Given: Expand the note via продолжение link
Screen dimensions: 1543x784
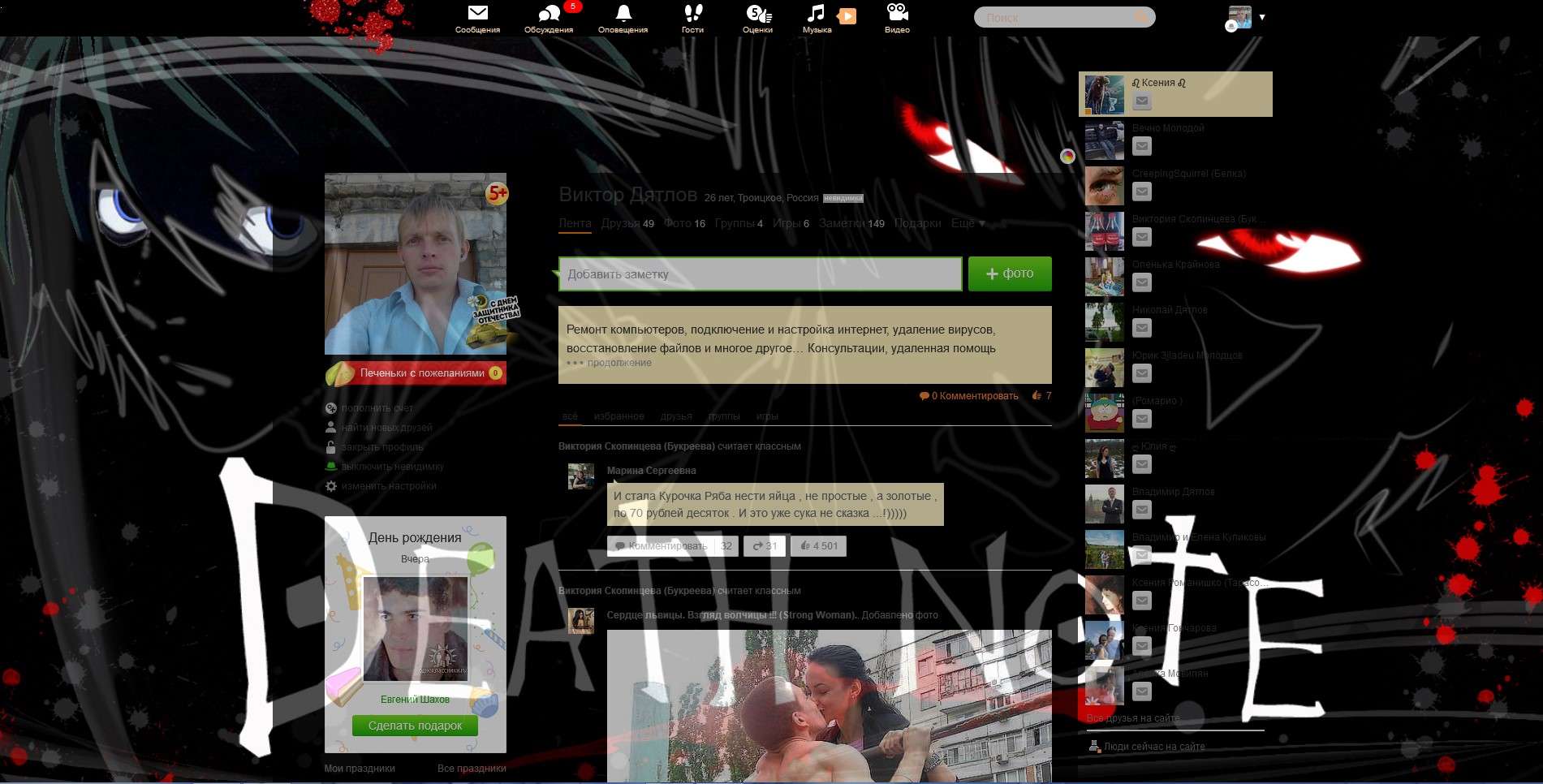Looking at the screenshot, I should 620,363.
